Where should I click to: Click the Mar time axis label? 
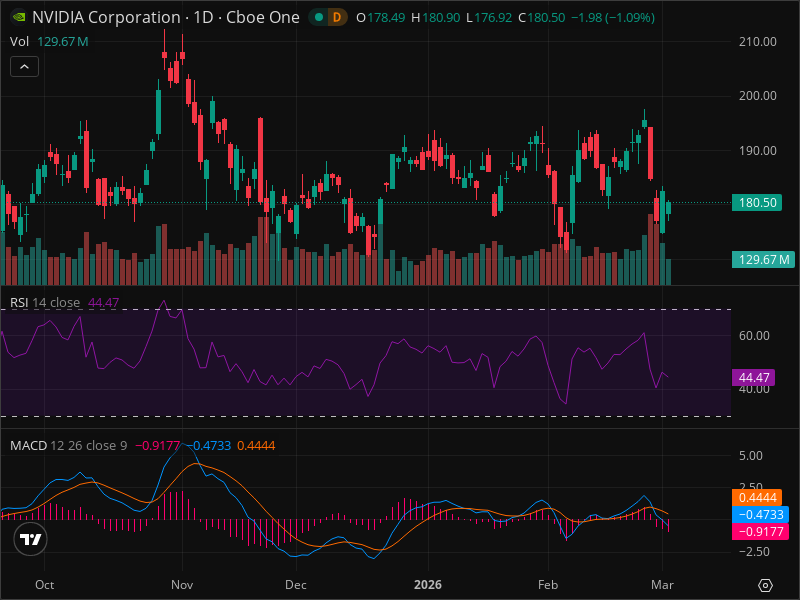tap(662, 585)
